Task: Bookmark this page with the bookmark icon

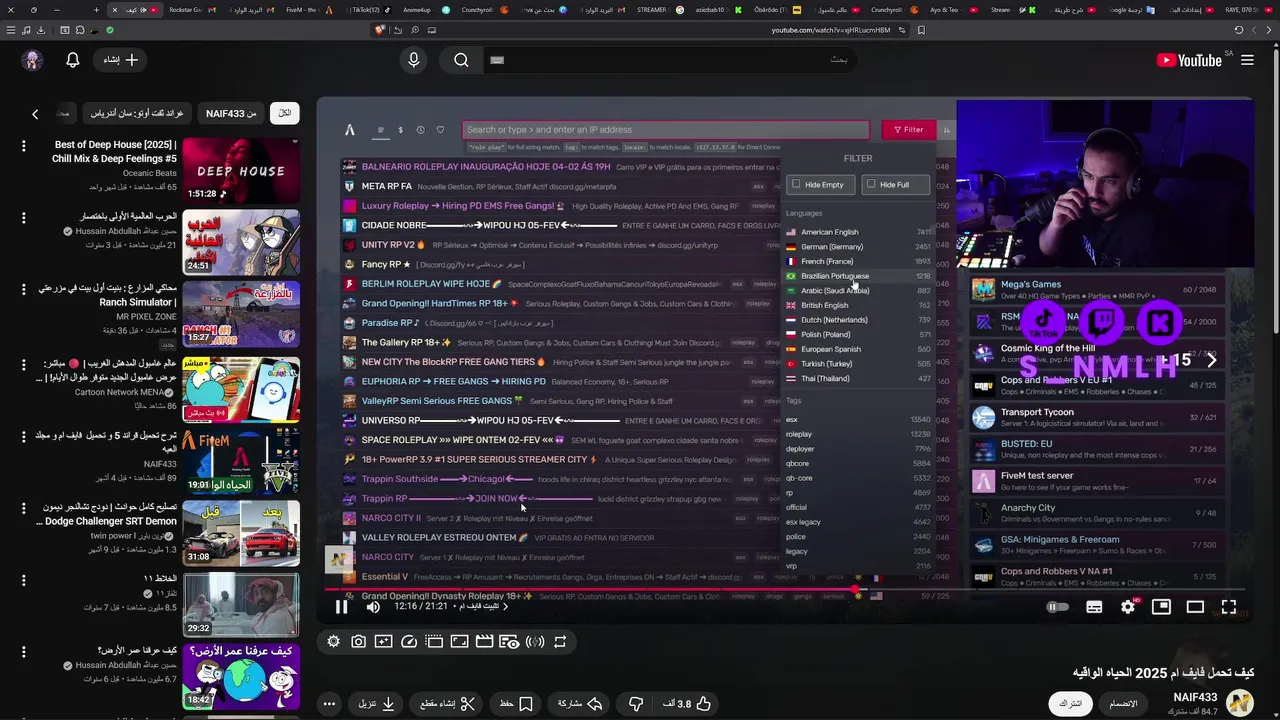Action: (x=921, y=30)
